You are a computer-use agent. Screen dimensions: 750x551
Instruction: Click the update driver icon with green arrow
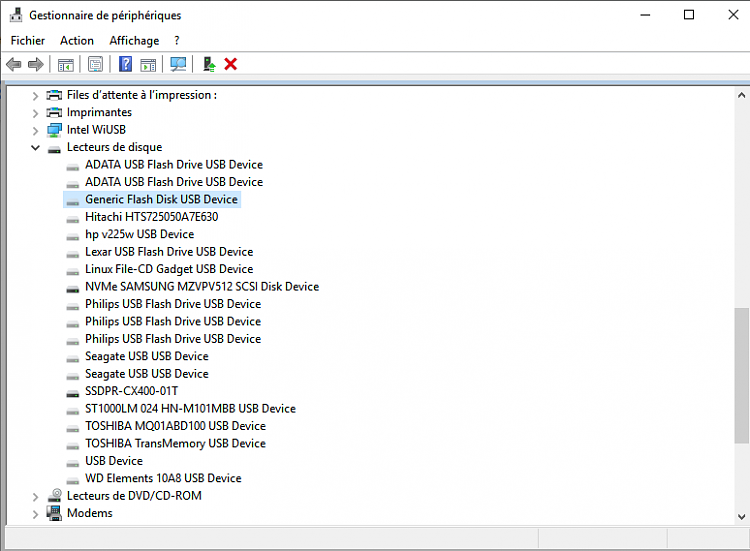(208, 64)
